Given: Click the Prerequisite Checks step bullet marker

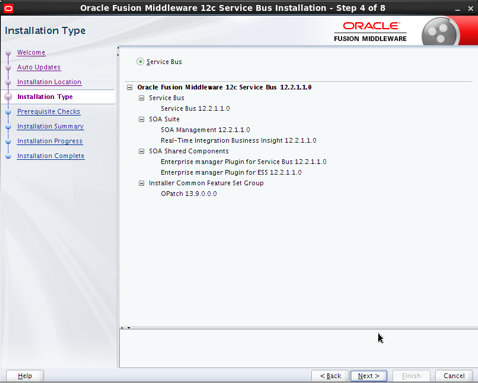Looking at the screenshot, I should pyautogui.click(x=8, y=112).
